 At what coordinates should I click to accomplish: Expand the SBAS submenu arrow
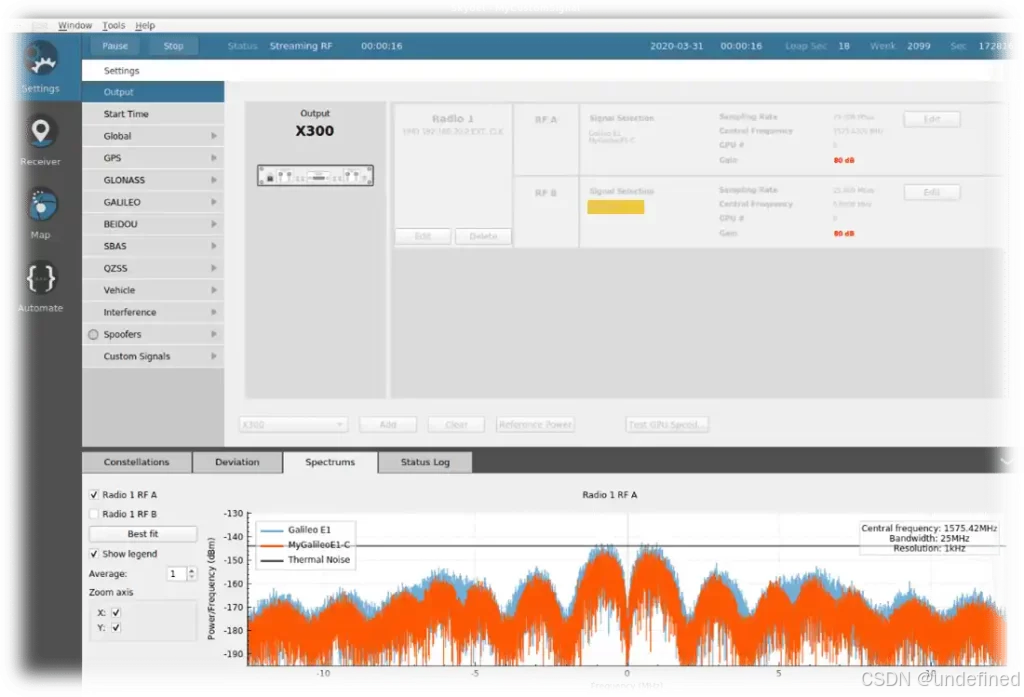pyautogui.click(x=214, y=246)
